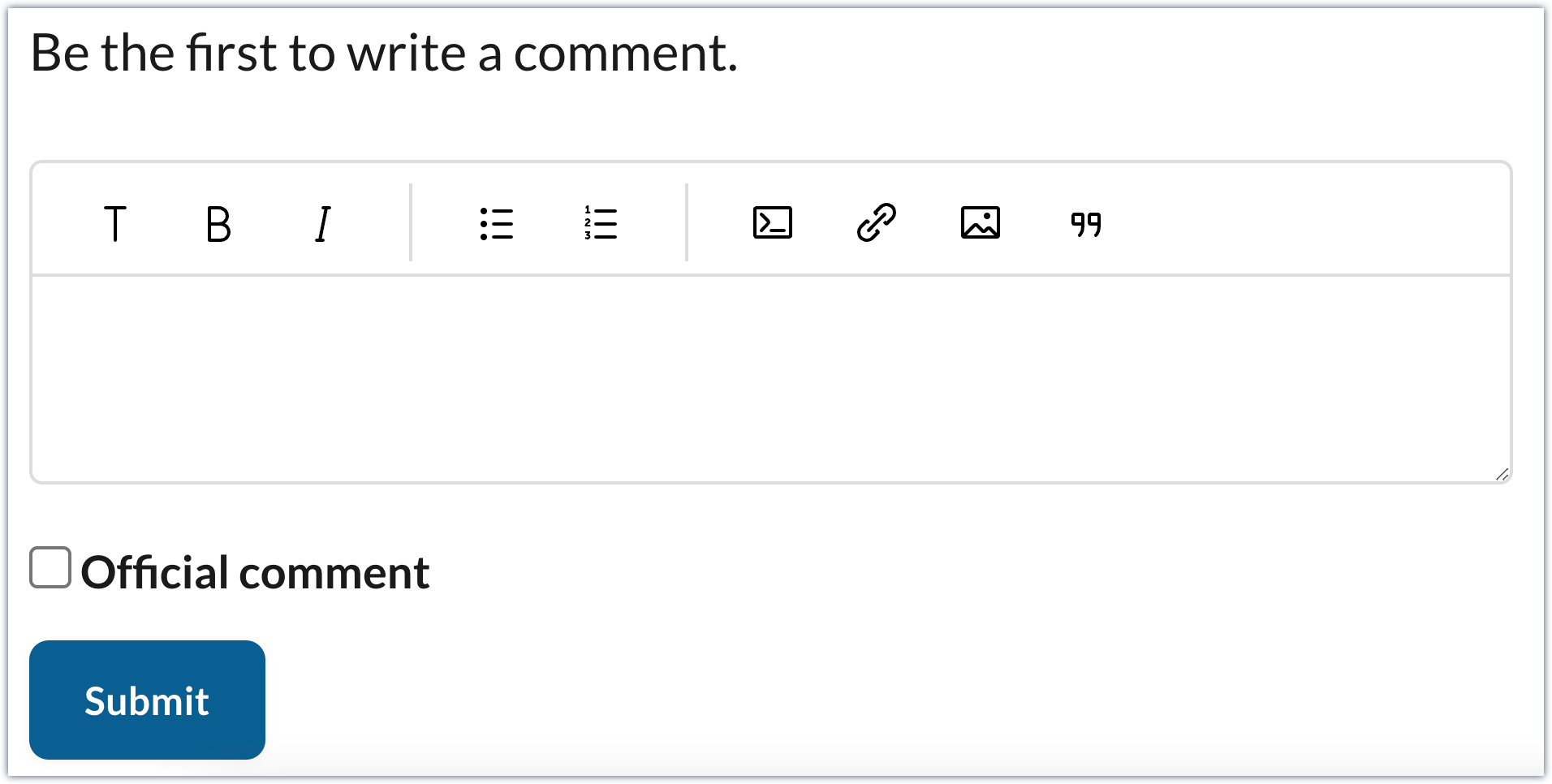
Task: Add a hyperlink with the link icon
Action: click(877, 223)
